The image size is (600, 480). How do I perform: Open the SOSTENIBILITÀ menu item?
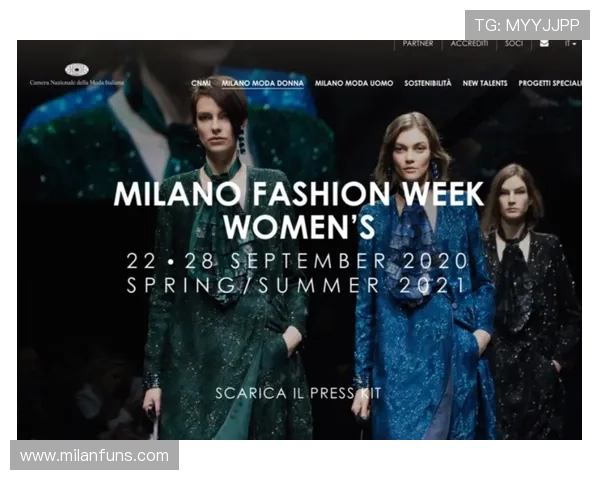coord(428,83)
